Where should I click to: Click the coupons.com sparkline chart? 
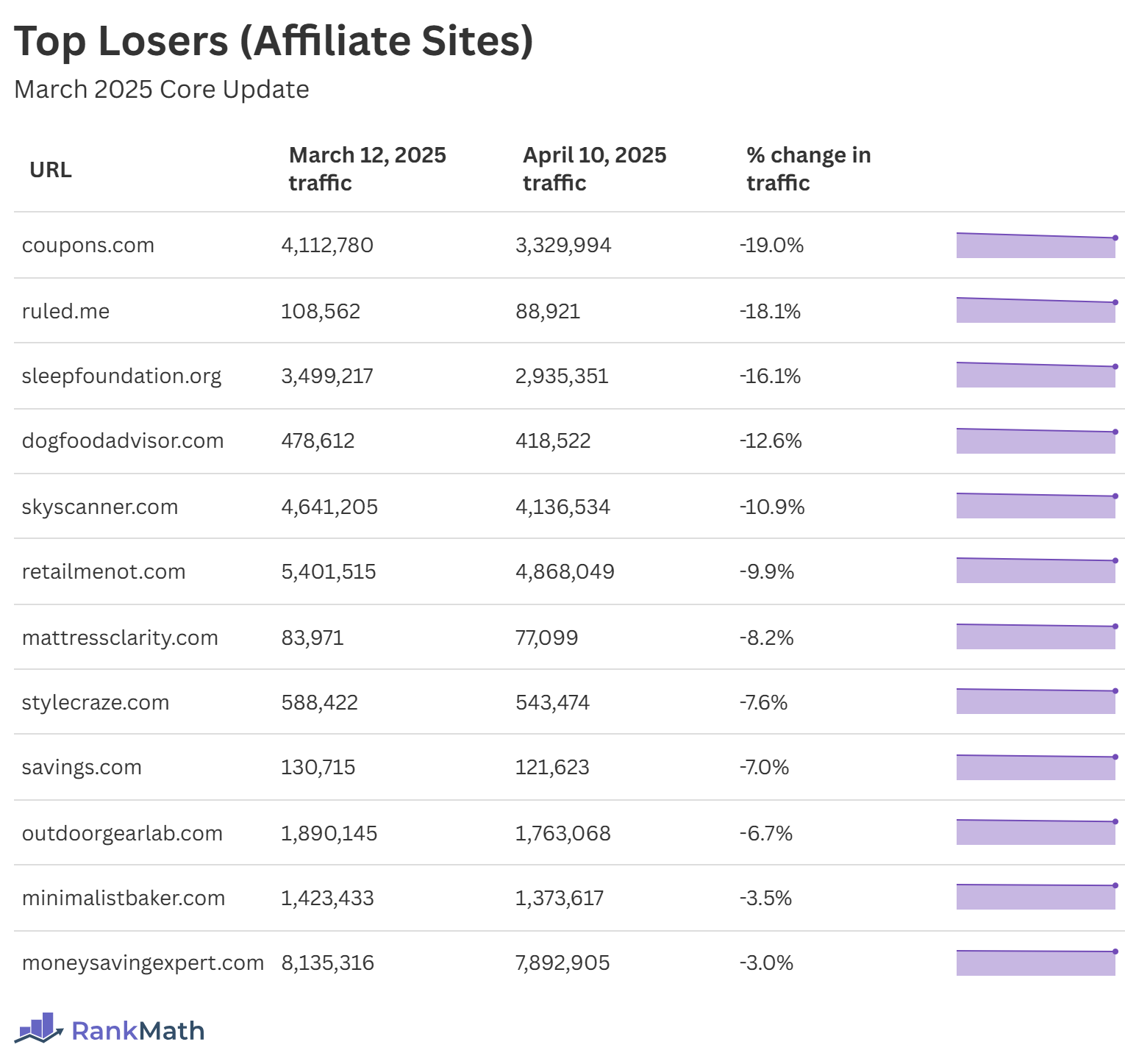(x=1037, y=246)
